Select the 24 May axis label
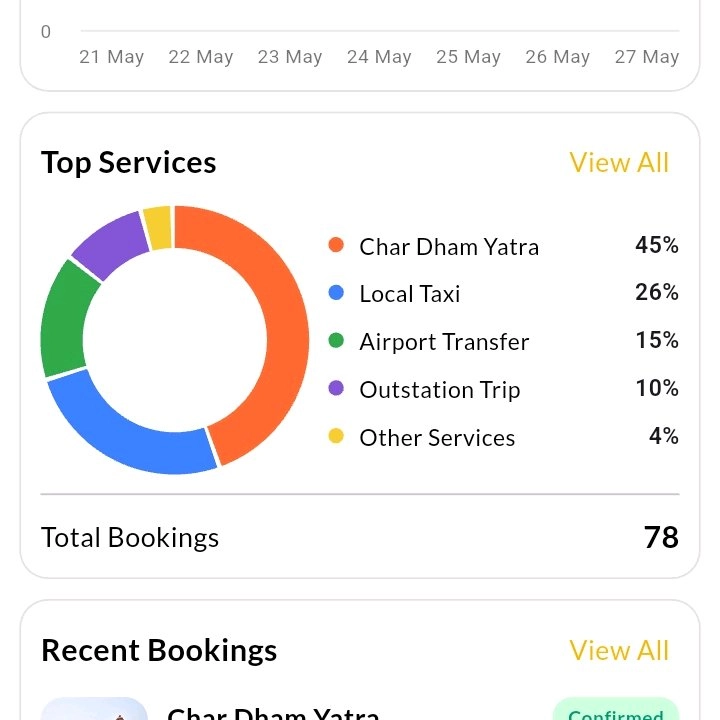720x720 pixels. (379, 57)
